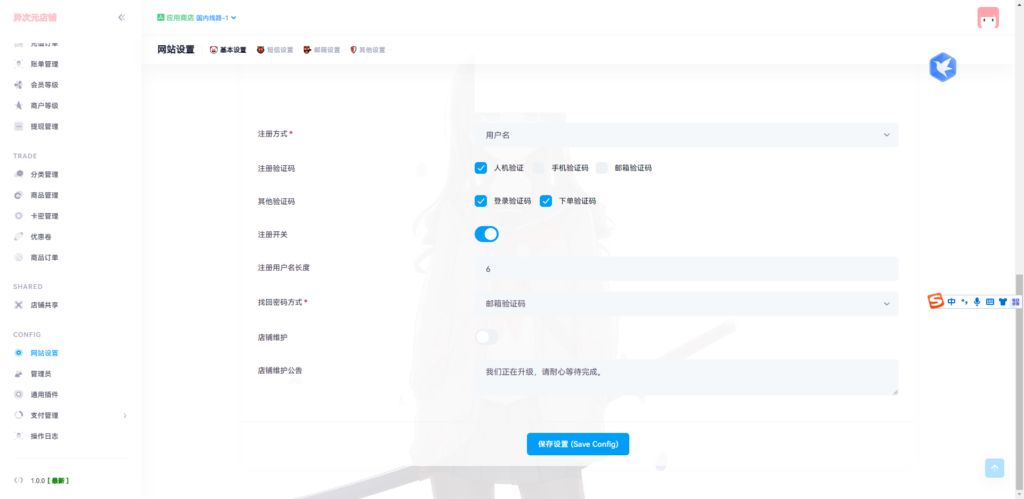Enable the 手机验证码 checkbox
The height and width of the screenshot is (499, 1024).
coord(539,168)
